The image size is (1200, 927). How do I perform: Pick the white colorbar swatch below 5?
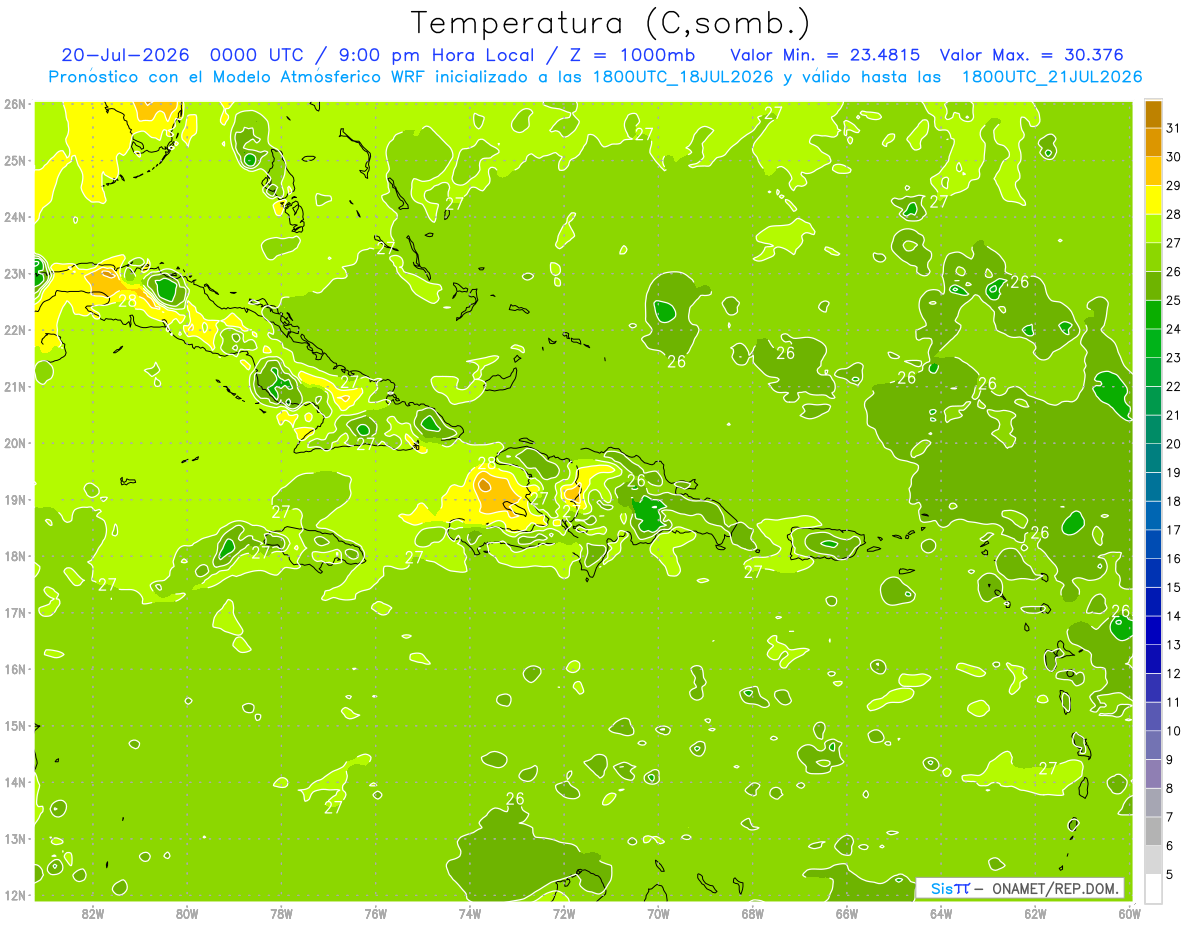(x=1153, y=888)
